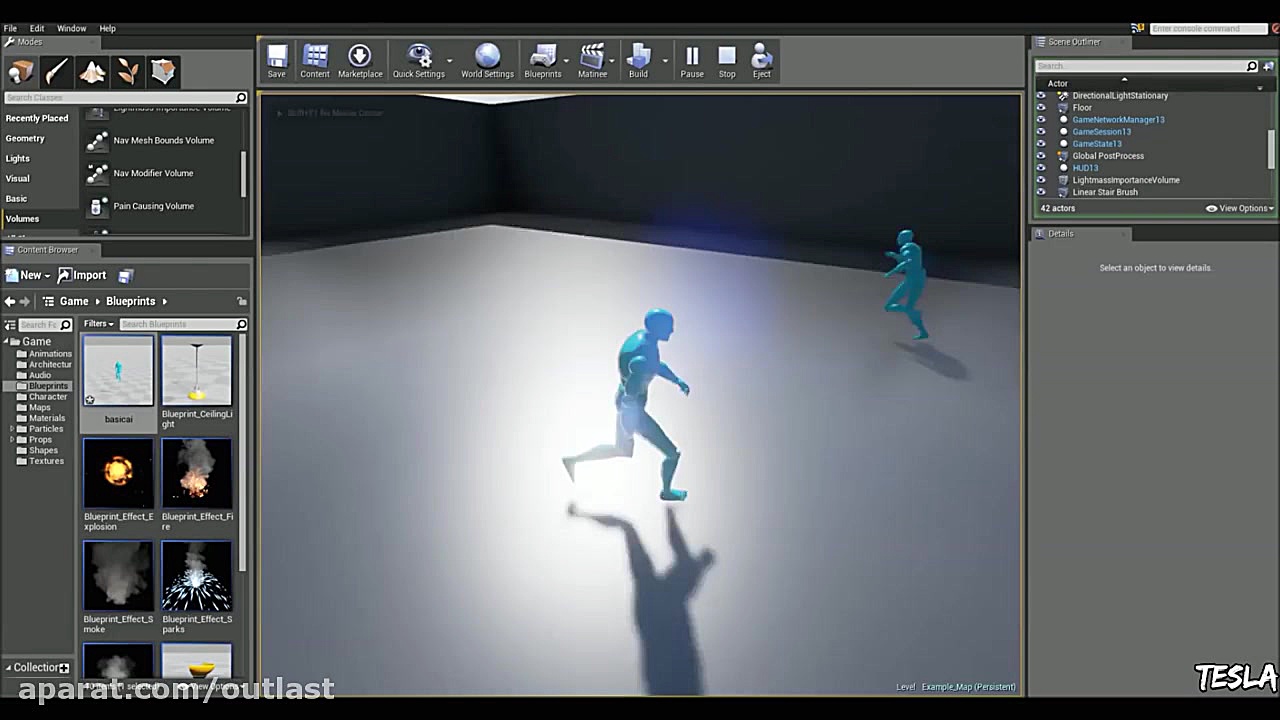Viewport: 1280px width, 720px height.
Task: Switch to Foliage mode
Action: [x=127, y=70]
